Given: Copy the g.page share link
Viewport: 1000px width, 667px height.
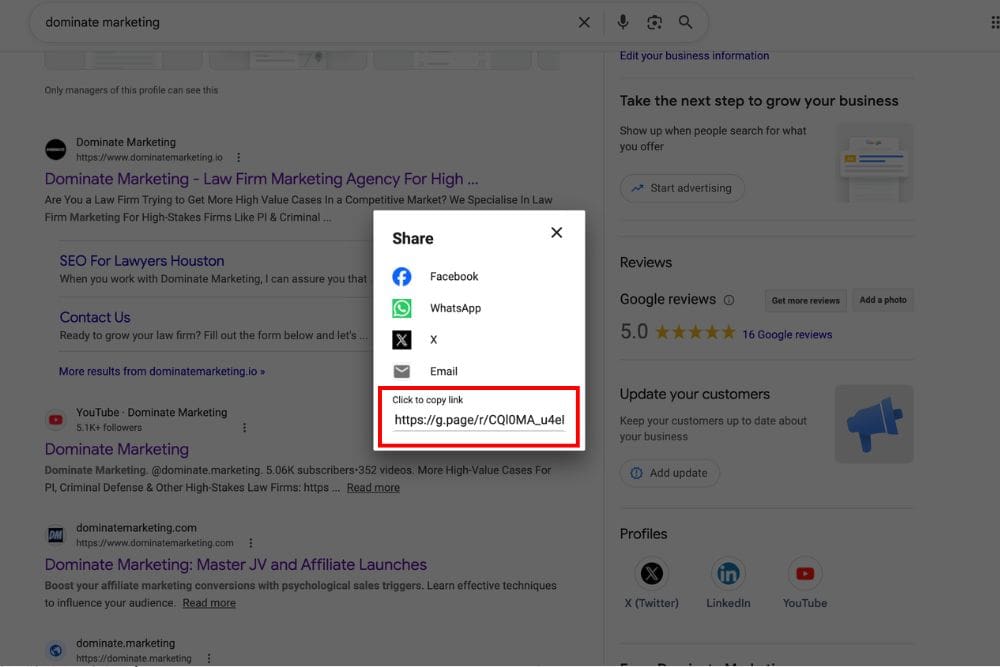Looking at the screenshot, I should [479, 420].
